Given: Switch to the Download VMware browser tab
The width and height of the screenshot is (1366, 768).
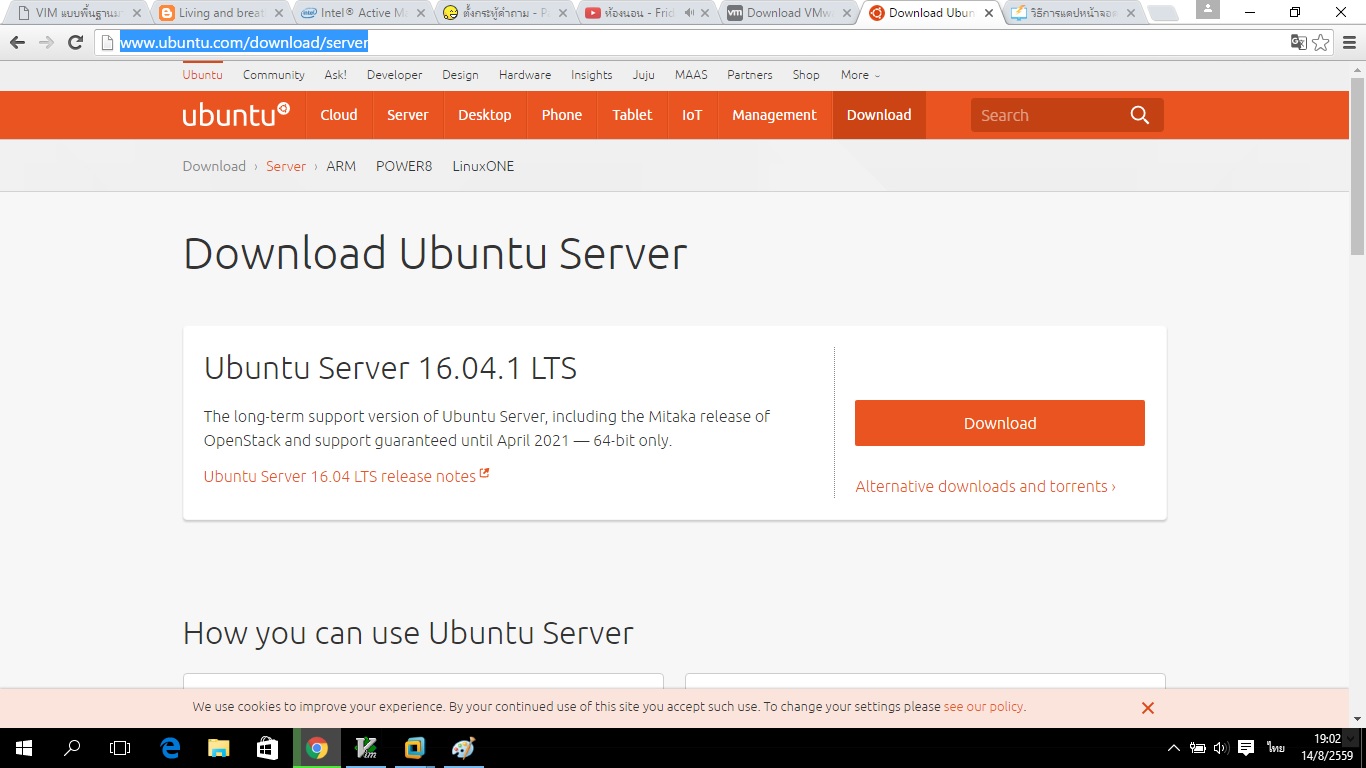Looking at the screenshot, I should coord(788,13).
